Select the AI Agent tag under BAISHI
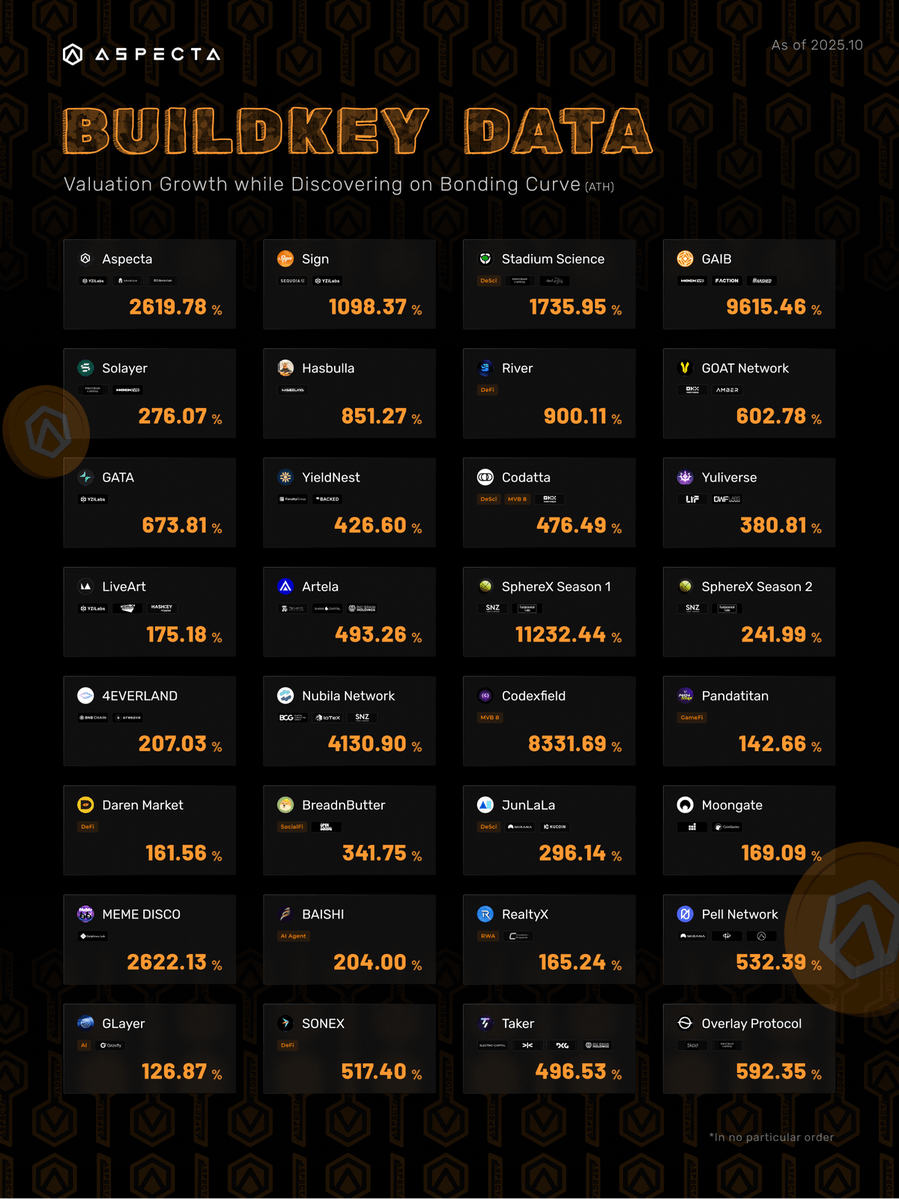The width and height of the screenshot is (899, 1199). point(294,936)
